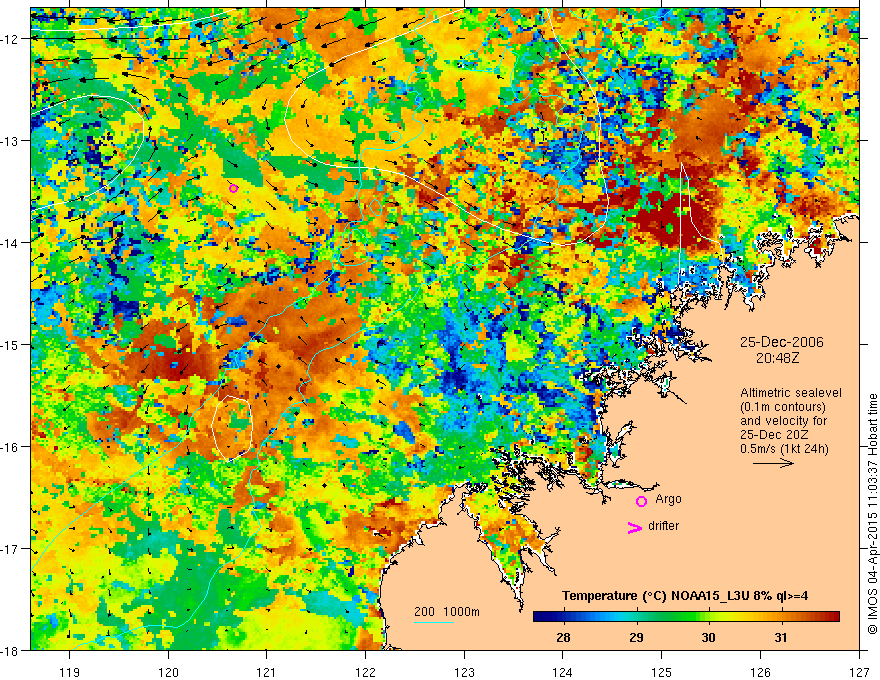The height and width of the screenshot is (680, 880).
Task: Click the -14 latitude axis label
Action: point(11,243)
